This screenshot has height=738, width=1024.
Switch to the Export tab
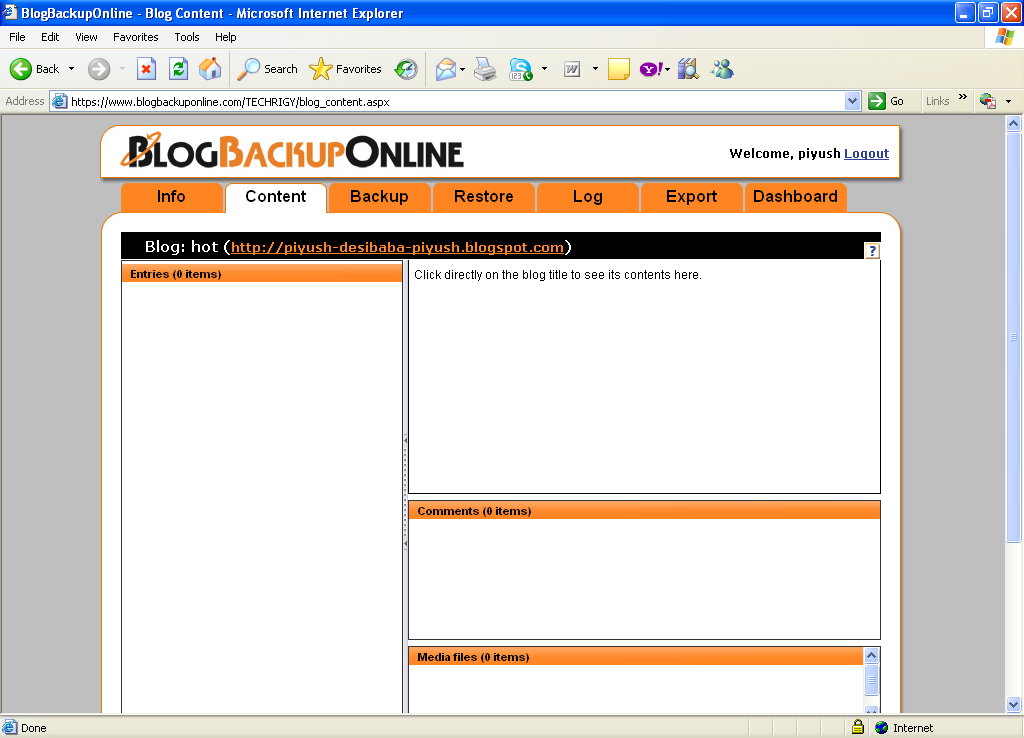pyautogui.click(x=692, y=197)
